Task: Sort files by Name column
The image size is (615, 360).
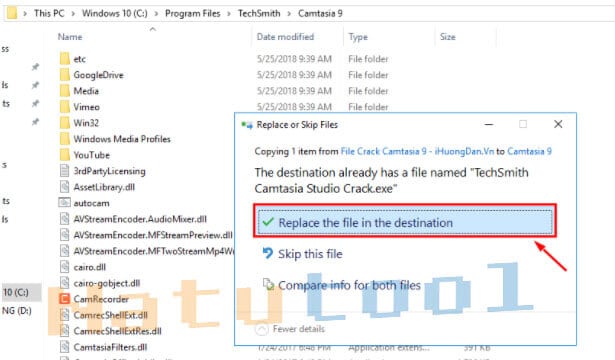Action: [70, 37]
